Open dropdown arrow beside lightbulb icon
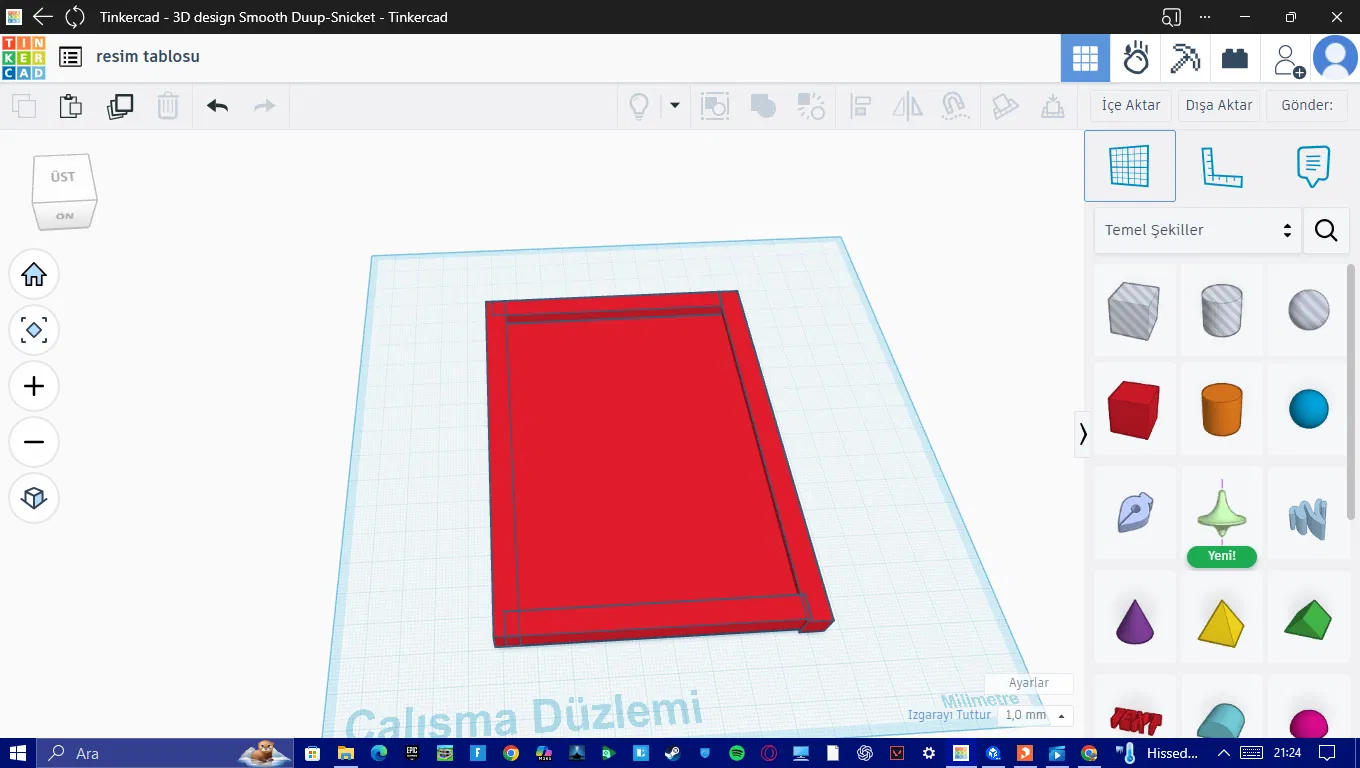Screen dimensions: 1360x768 [x=675, y=106]
